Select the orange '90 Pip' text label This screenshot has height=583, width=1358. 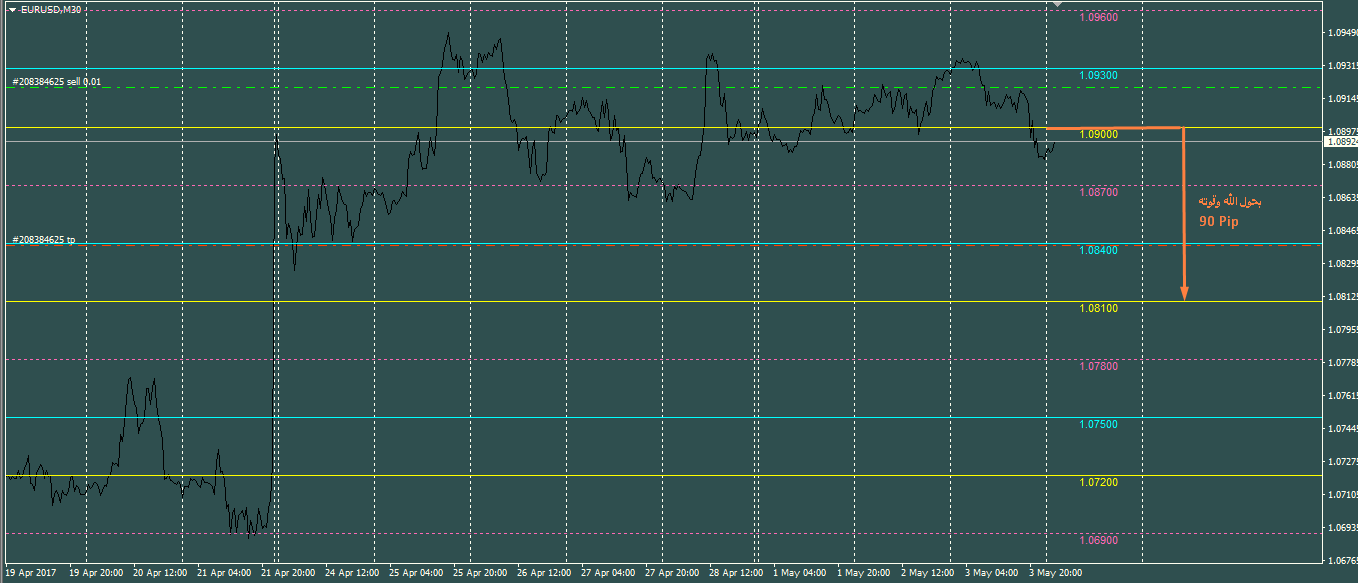point(1218,222)
